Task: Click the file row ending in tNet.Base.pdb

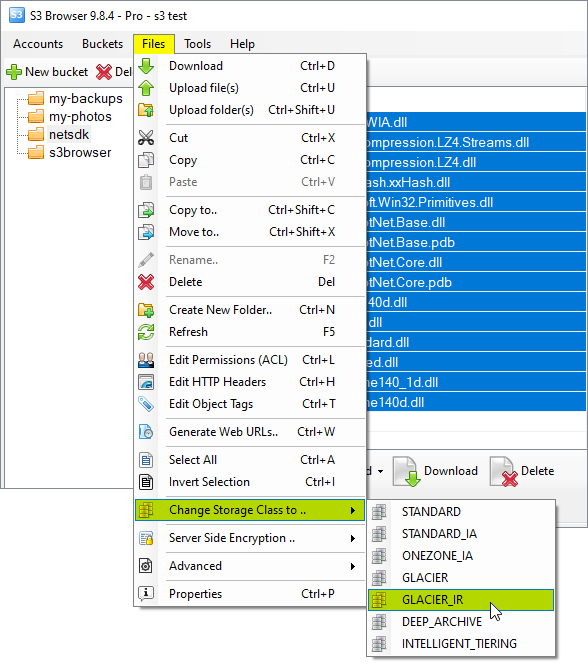Action: 476,242
